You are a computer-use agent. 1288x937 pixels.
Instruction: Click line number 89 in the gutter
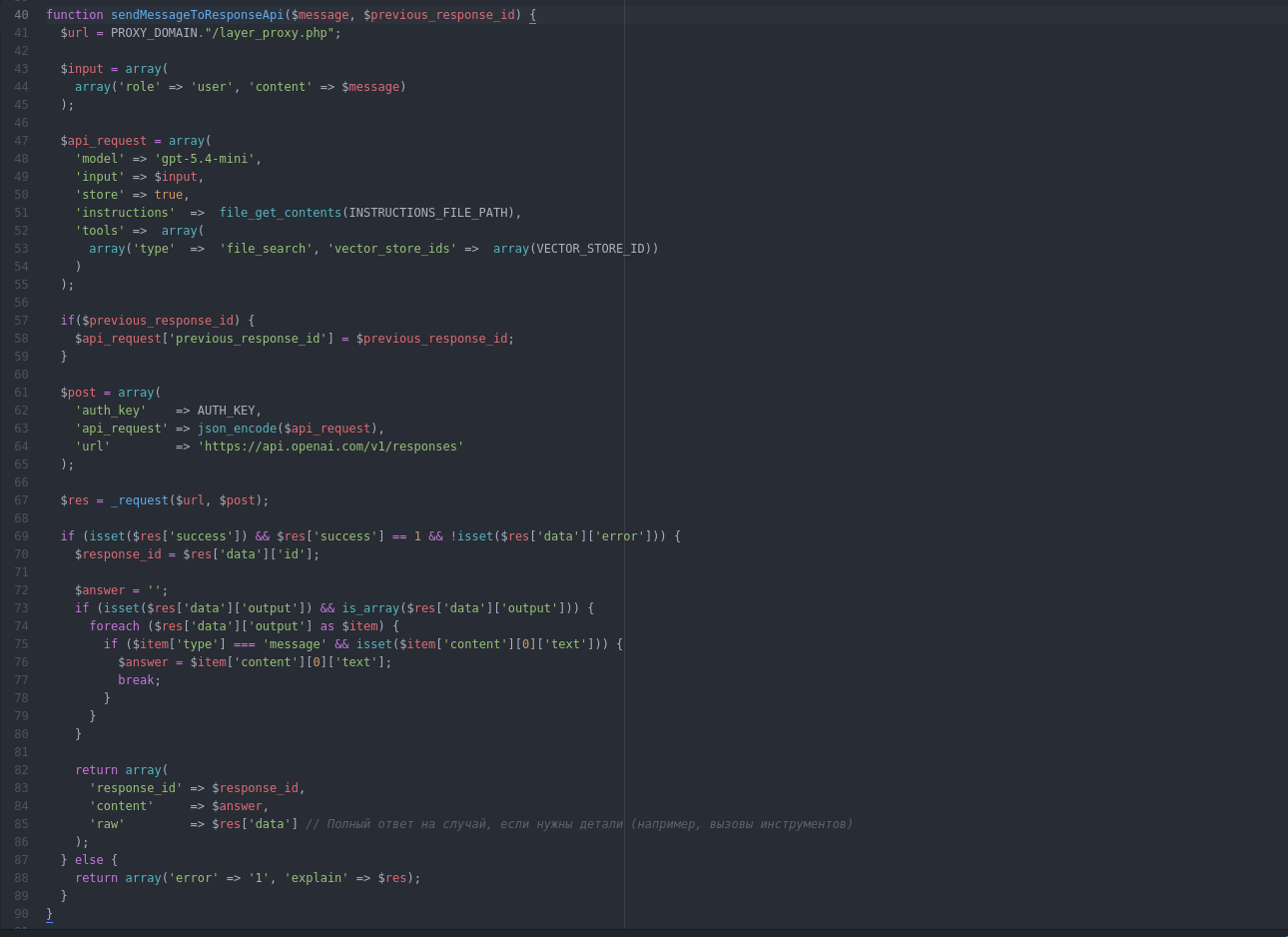(21, 896)
